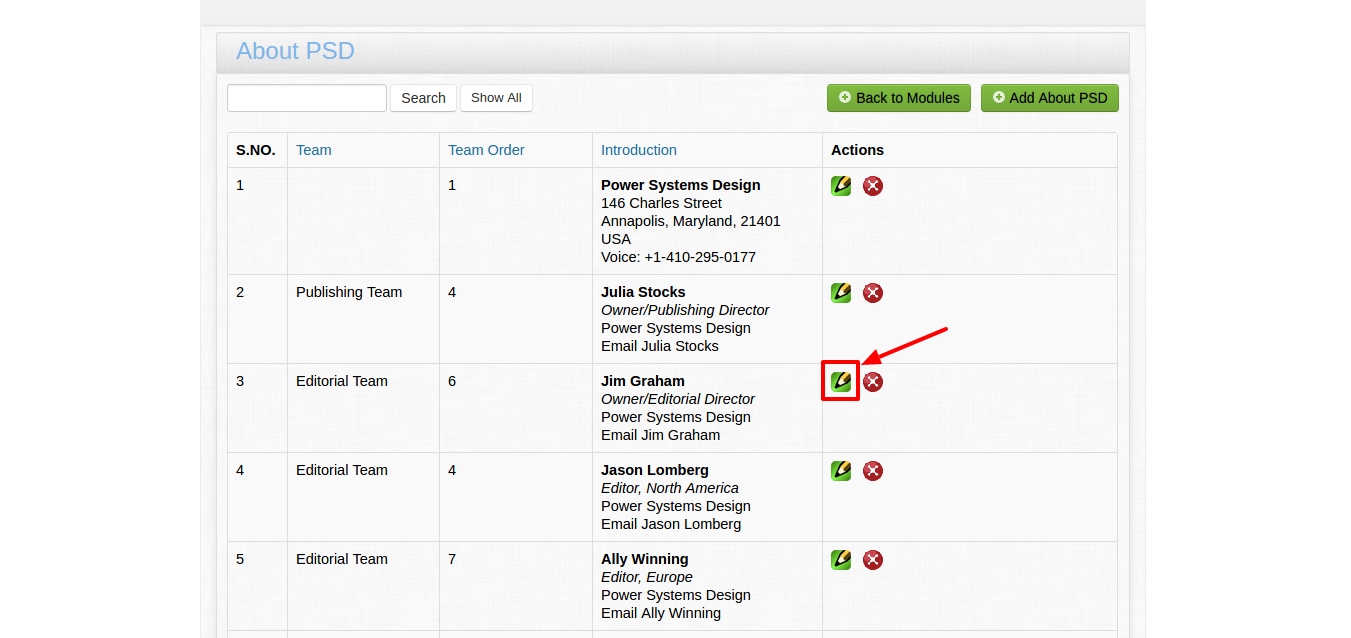Open Add About PSD form
The width and height of the screenshot is (1351, 638).
click(x=1050, y=98)
